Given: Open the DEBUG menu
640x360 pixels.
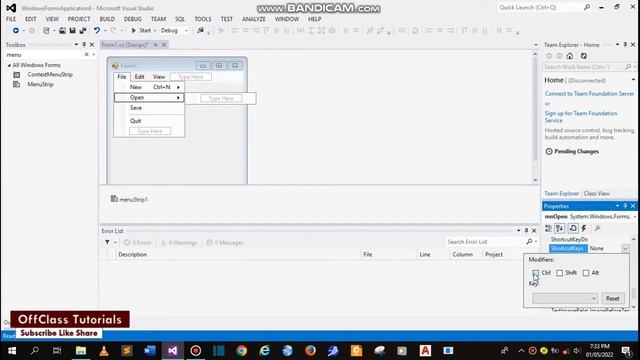Looking at the screenshot, I should click(x=133, y=19).
